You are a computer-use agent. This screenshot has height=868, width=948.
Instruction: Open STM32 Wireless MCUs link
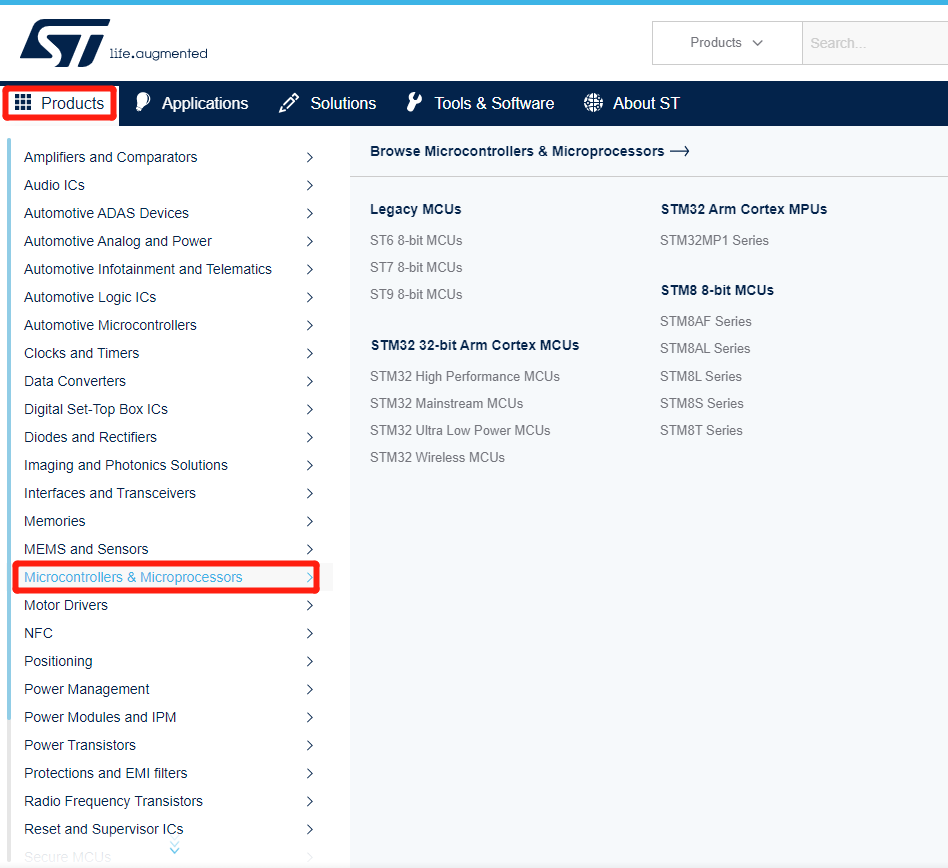point(437,458)
